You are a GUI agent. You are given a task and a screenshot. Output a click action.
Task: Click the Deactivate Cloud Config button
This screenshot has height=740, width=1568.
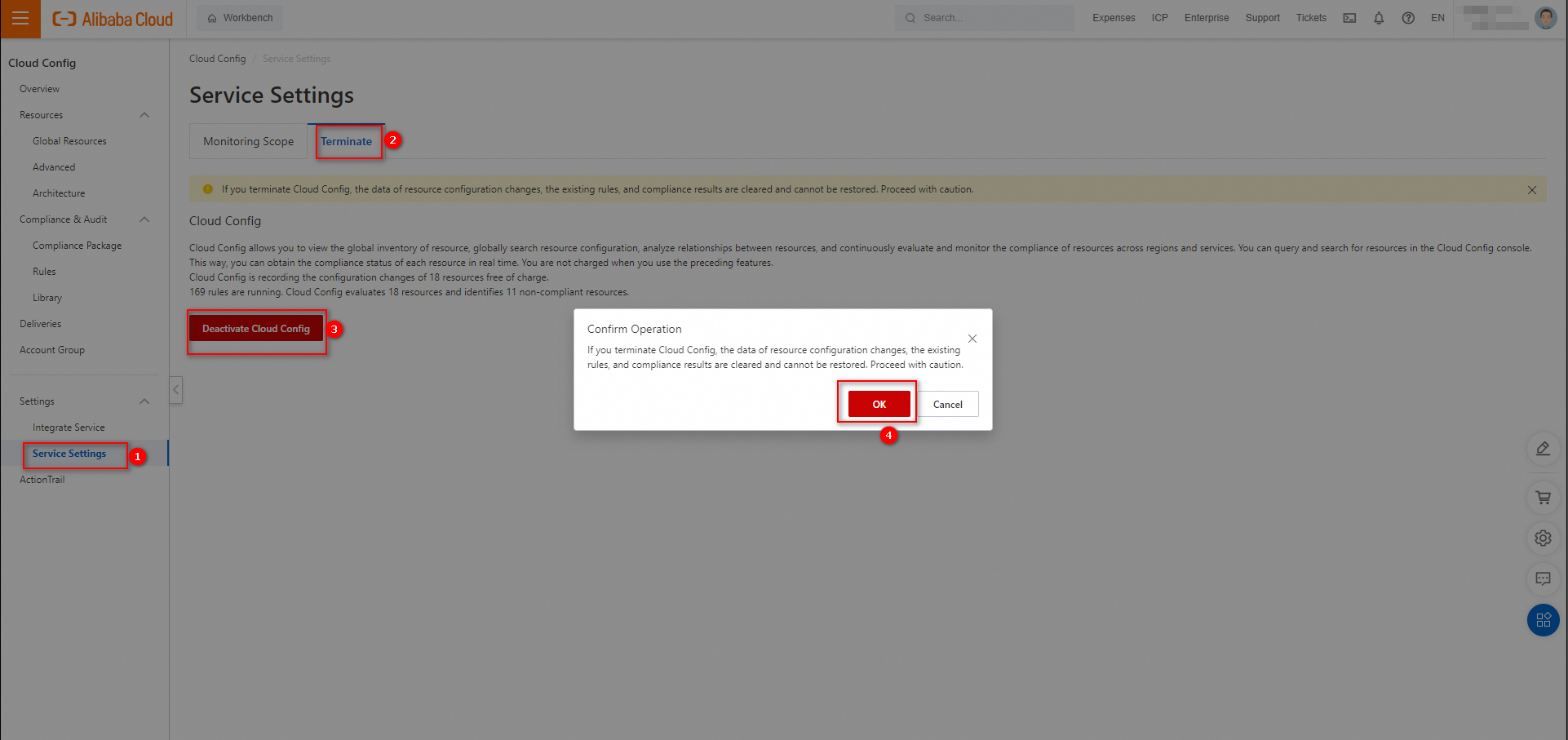256,329
